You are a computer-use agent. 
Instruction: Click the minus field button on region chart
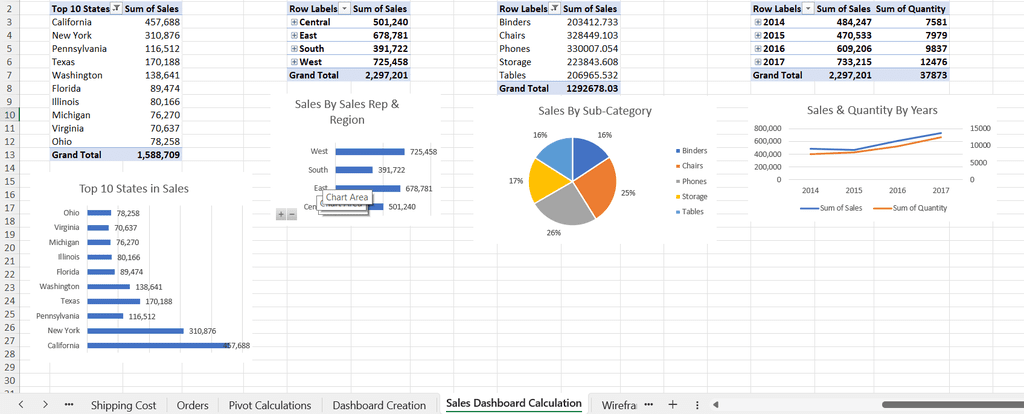[x=291, y=215]
